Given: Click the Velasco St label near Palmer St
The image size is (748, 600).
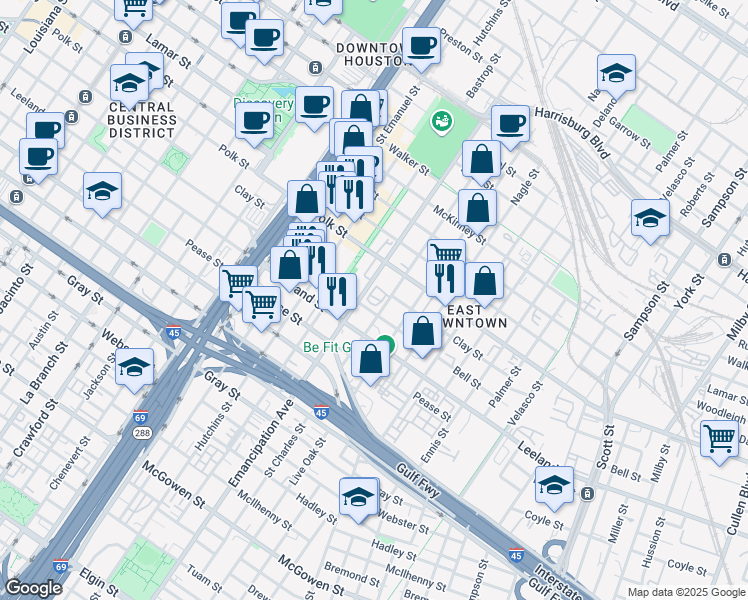Looking at the screenshot, I should click(x=525, y=403).
